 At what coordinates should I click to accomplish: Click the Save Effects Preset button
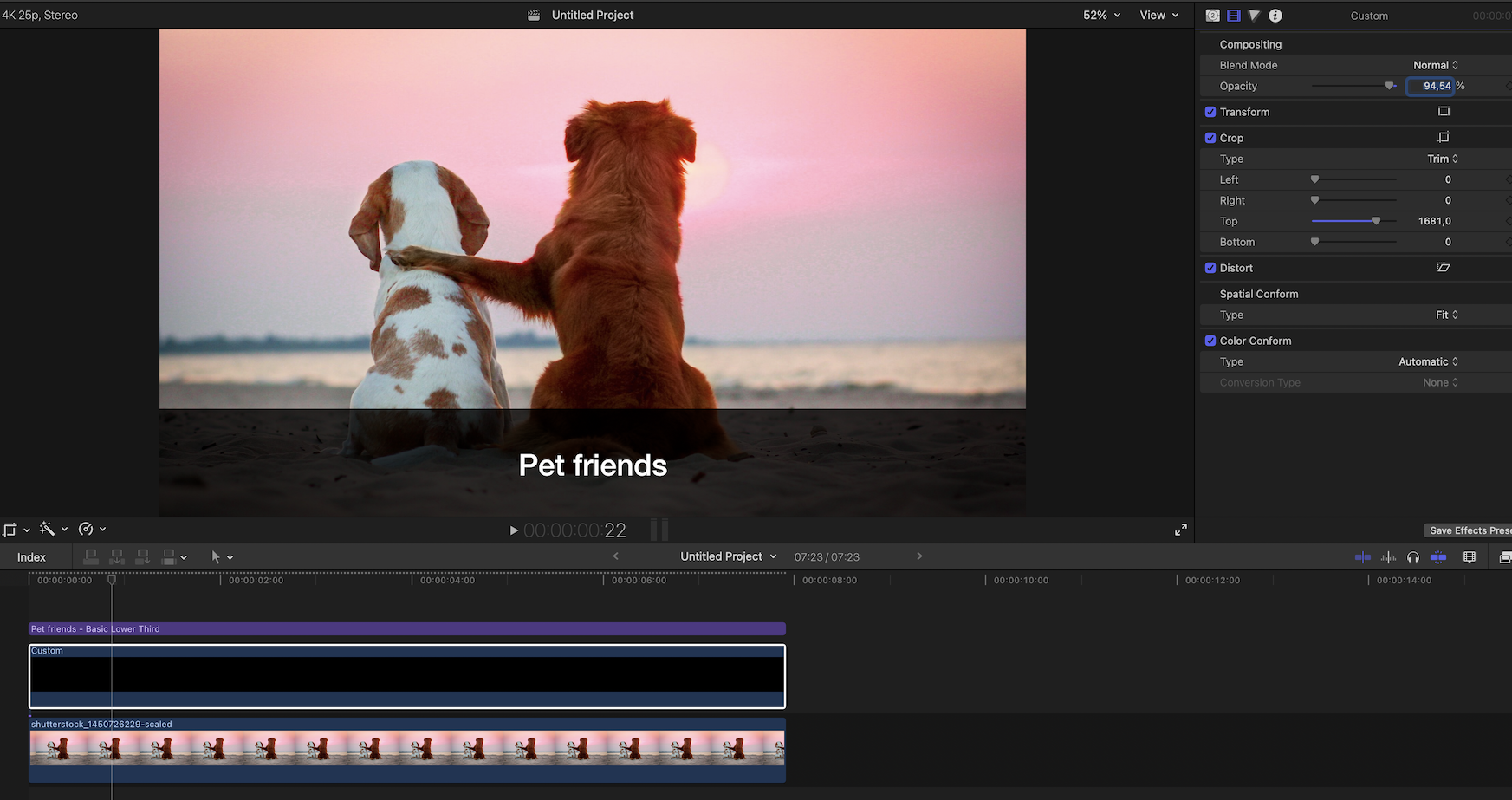(x=1468, y=530)
